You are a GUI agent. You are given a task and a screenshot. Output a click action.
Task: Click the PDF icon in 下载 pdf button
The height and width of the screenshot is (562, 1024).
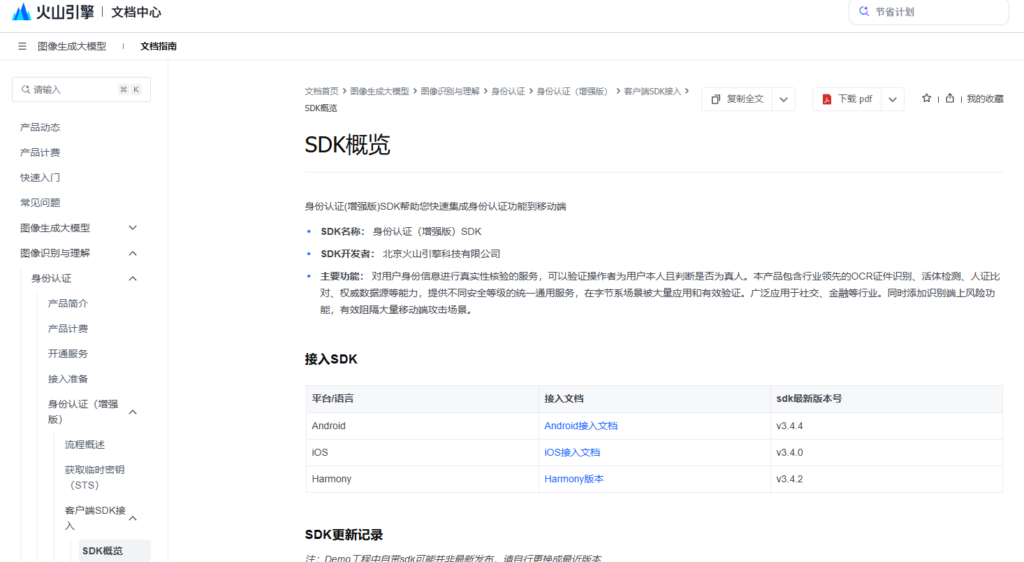(x=827, y=99)
